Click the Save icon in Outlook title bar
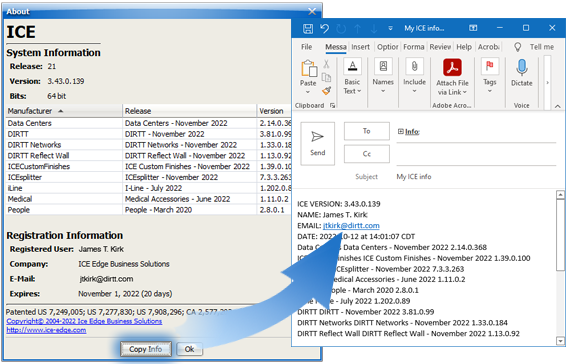The height and width of the screenshot is (364, 571). [308, 28]
